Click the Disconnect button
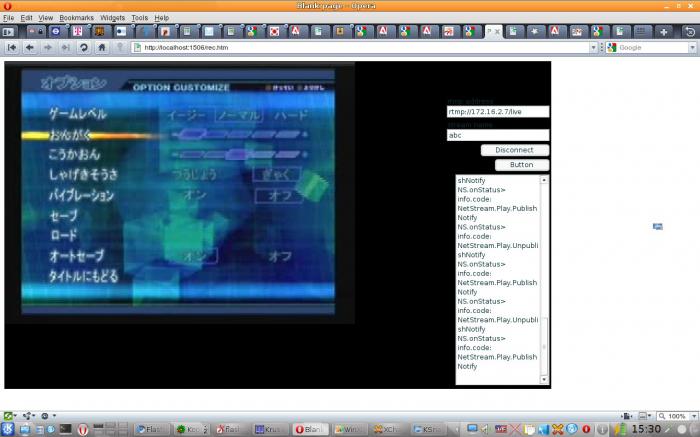Screen dimensions: 700x437 [515, 150]
